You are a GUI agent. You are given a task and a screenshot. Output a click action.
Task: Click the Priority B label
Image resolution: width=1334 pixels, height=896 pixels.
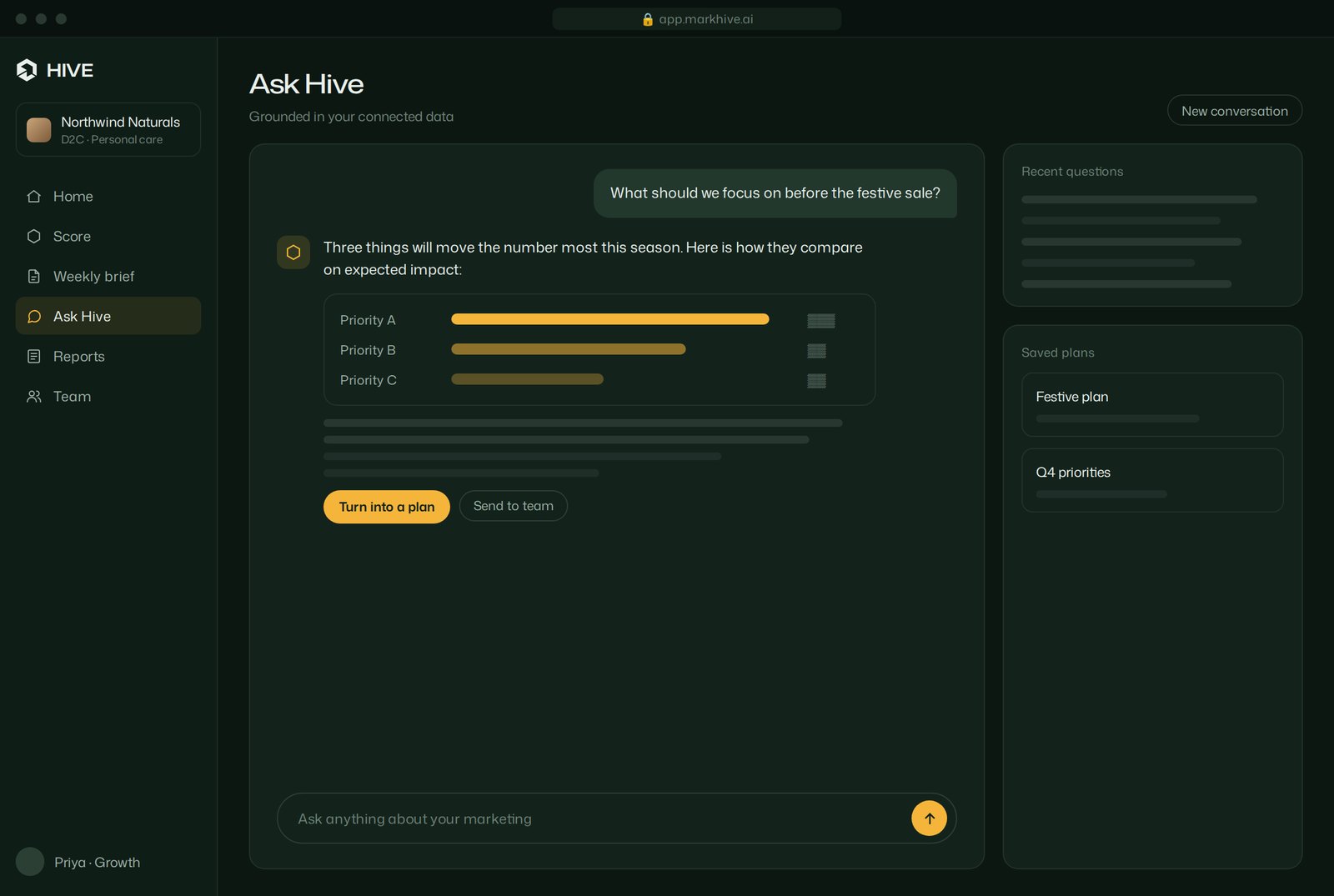(x=368, y=350)
